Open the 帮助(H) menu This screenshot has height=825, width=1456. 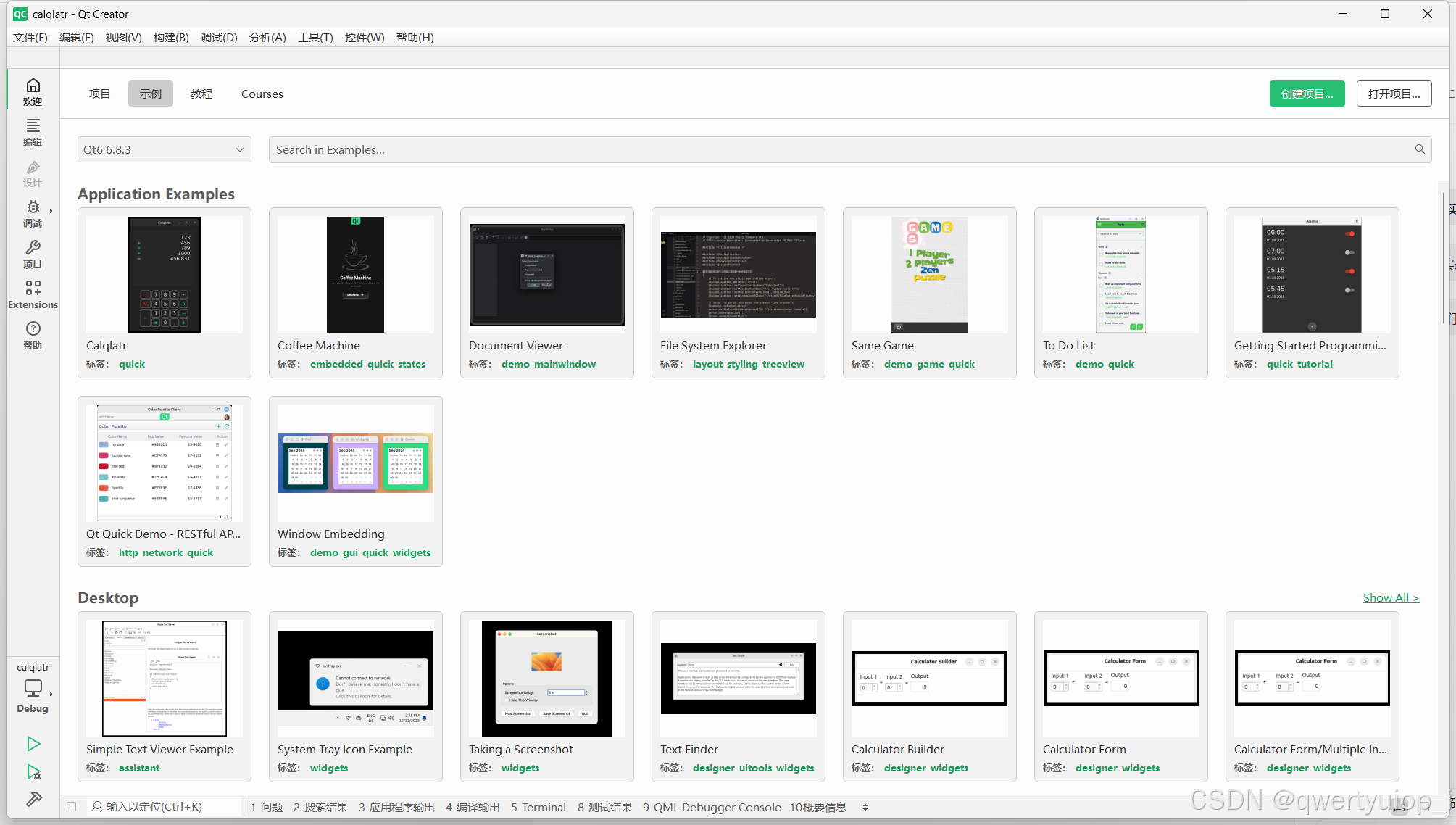point(415,37)
